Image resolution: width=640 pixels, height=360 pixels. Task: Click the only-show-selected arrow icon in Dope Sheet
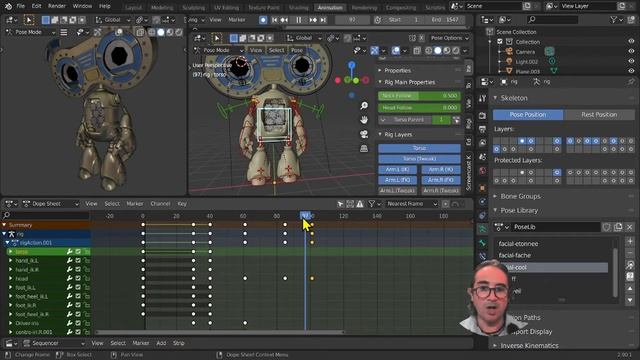(340, 204)
